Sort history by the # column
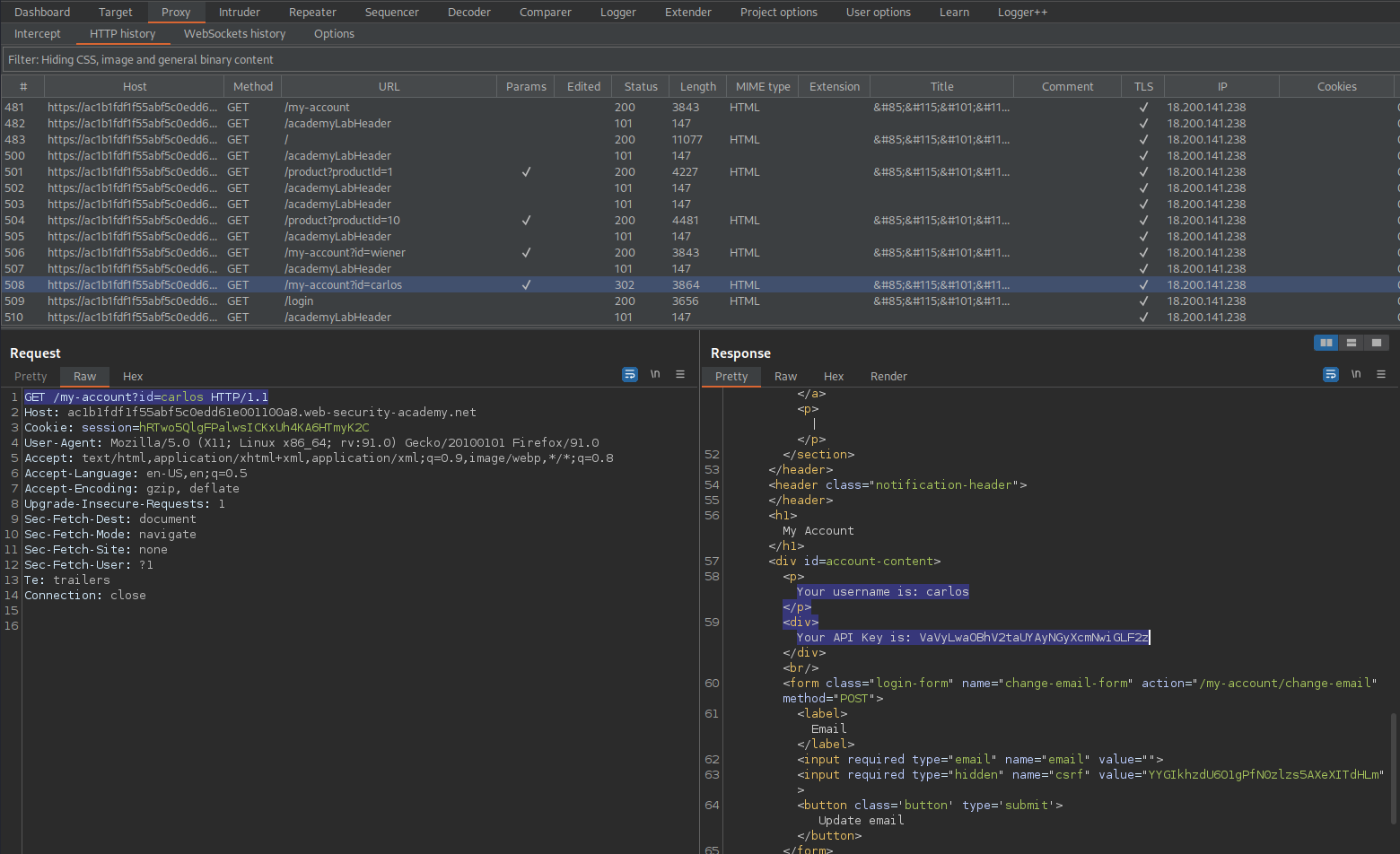The height and width of the screenshot is (854, 1400). click(x=23, y=86)
